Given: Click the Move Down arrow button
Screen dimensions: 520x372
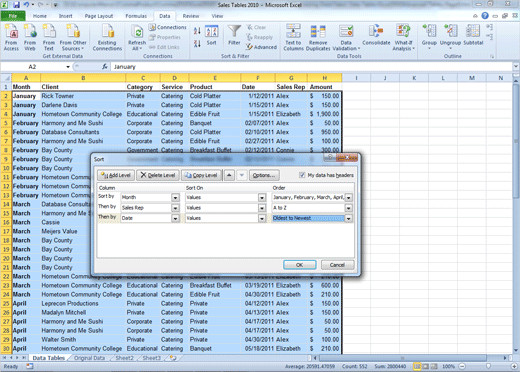Looking at the screenshot, I should pos(242,175).
